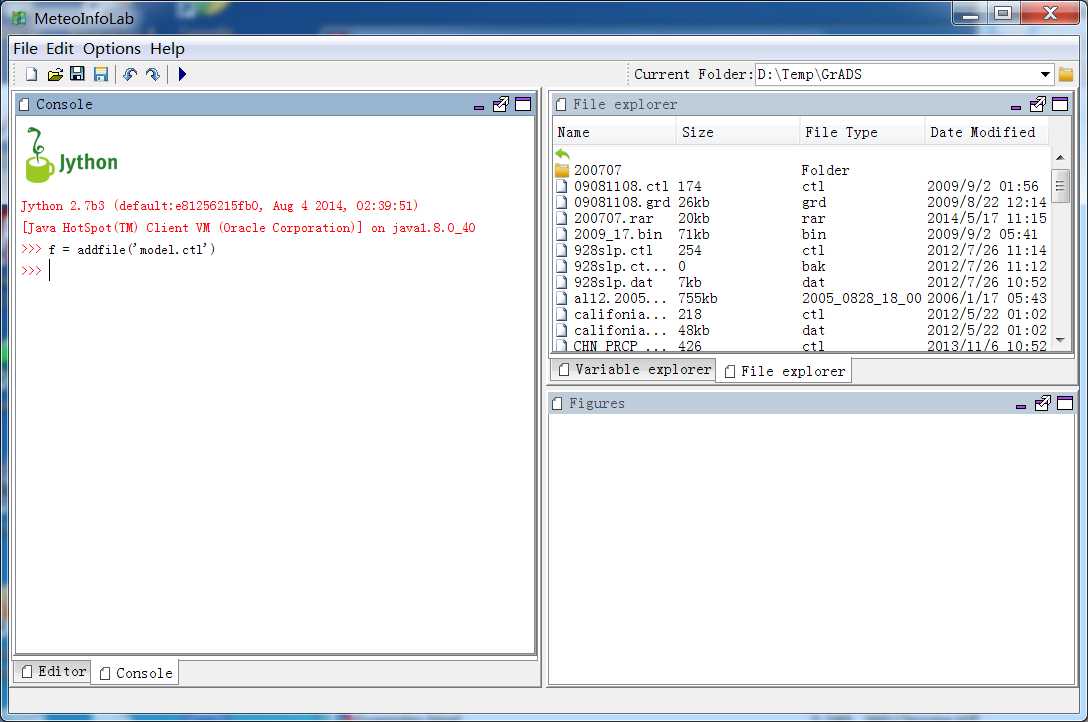Open the Edit menu
The height and width of the screenshot is (722, 1088).
pos(60,49)
